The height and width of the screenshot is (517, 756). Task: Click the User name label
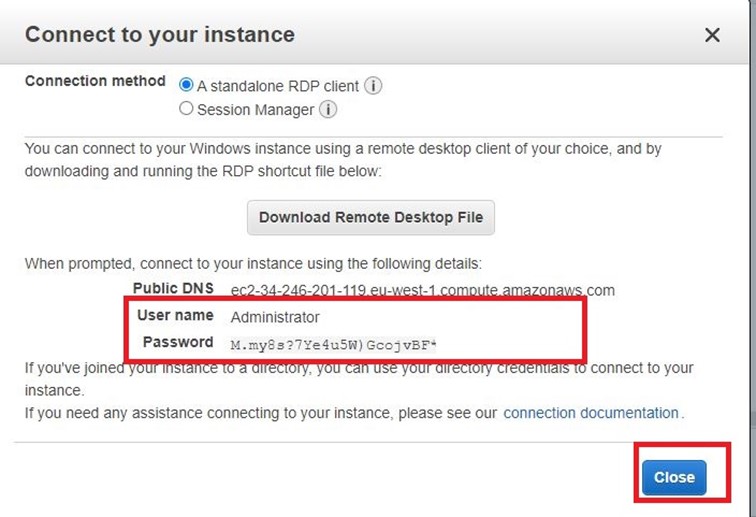(175, 315)
